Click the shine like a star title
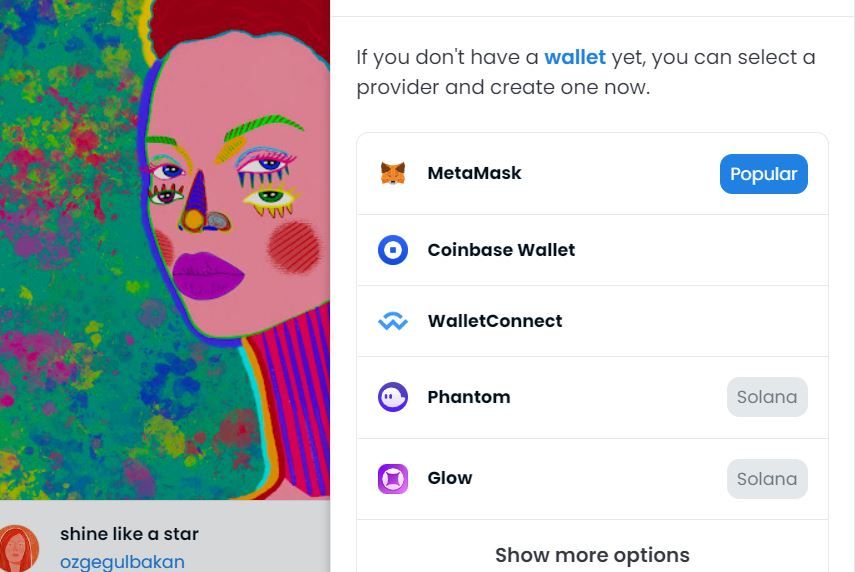 [129, 534]
